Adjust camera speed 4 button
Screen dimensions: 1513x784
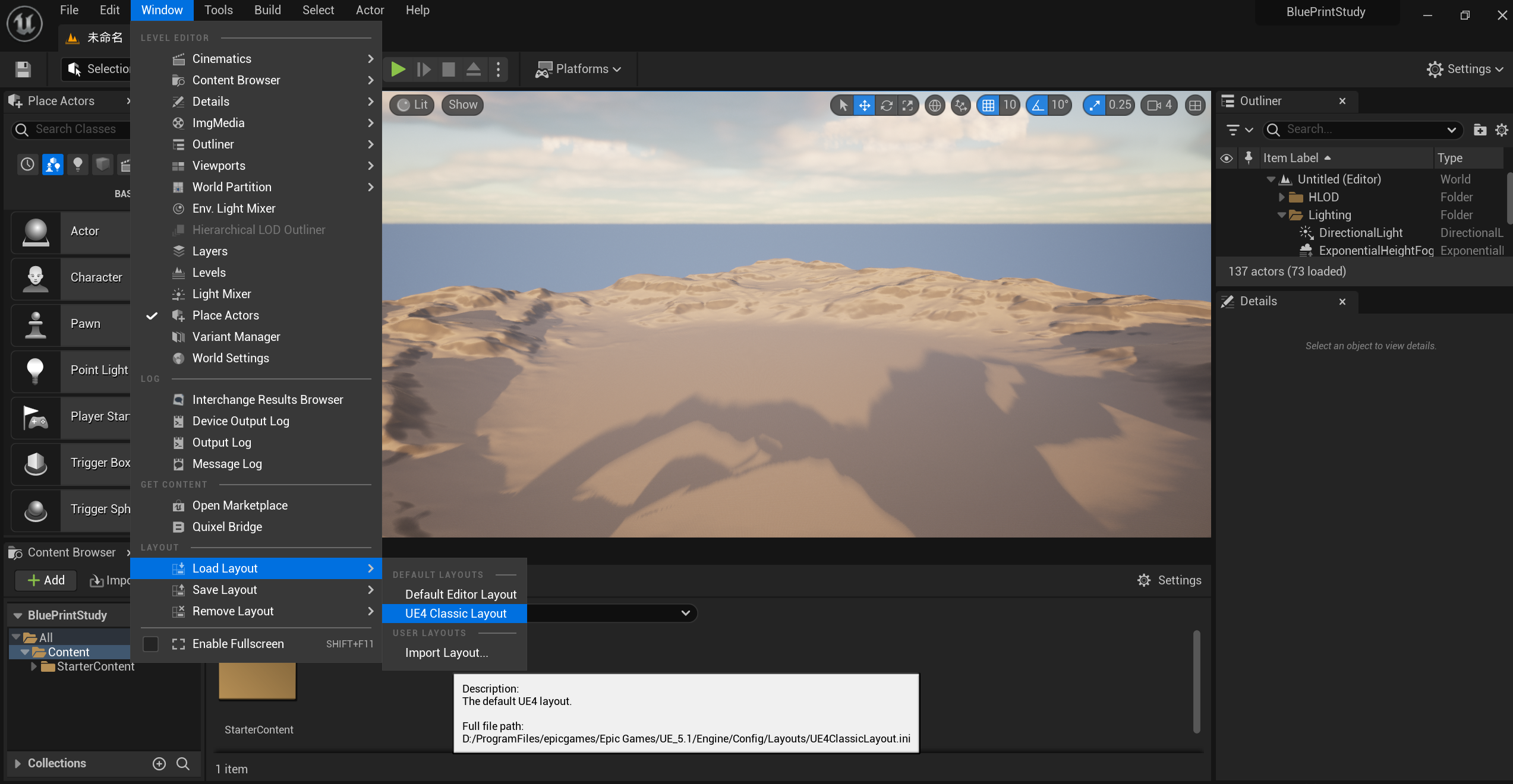pyautogui.click(x=1159, y=105)
